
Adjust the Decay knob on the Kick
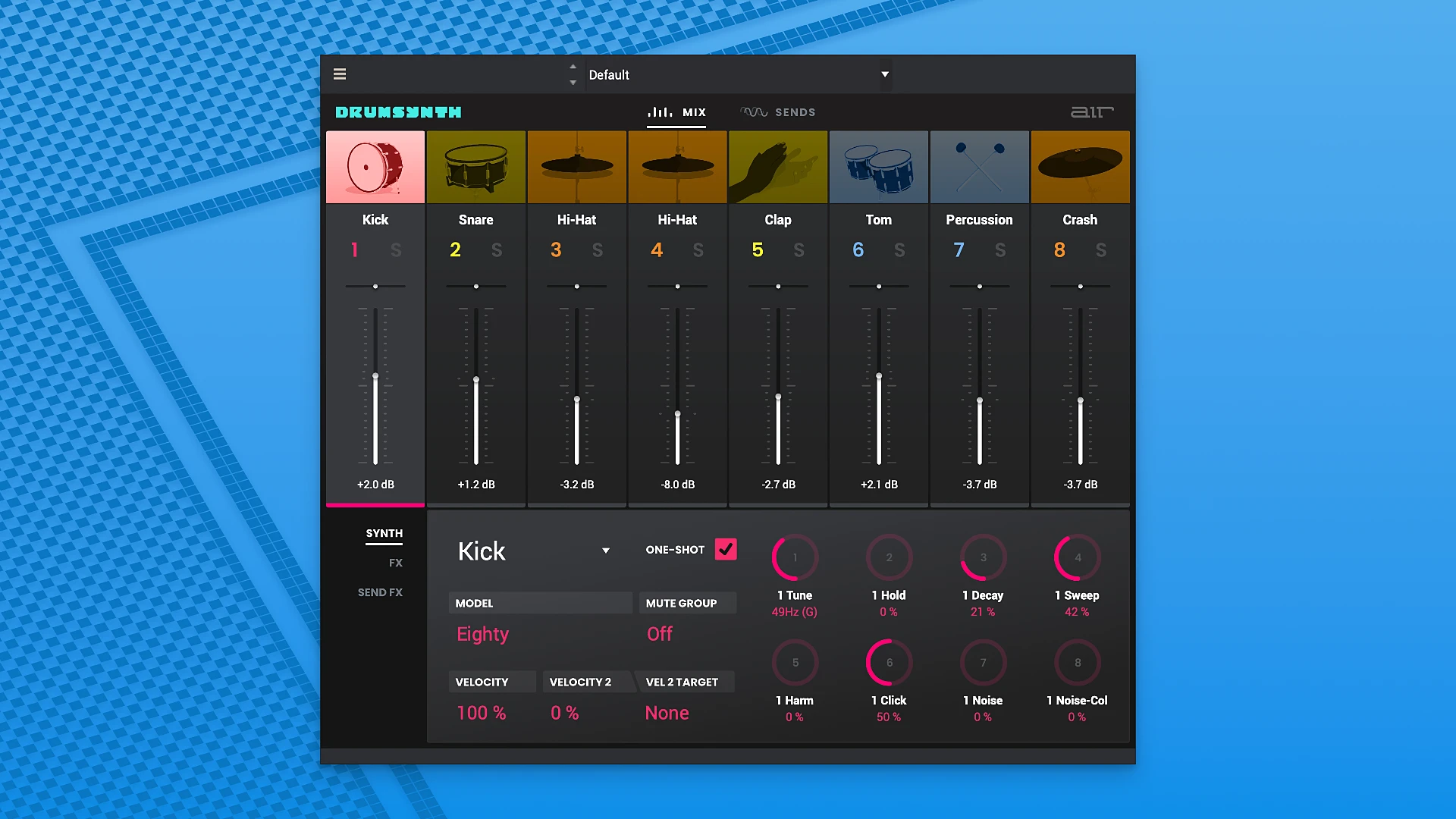coord(983,557)
